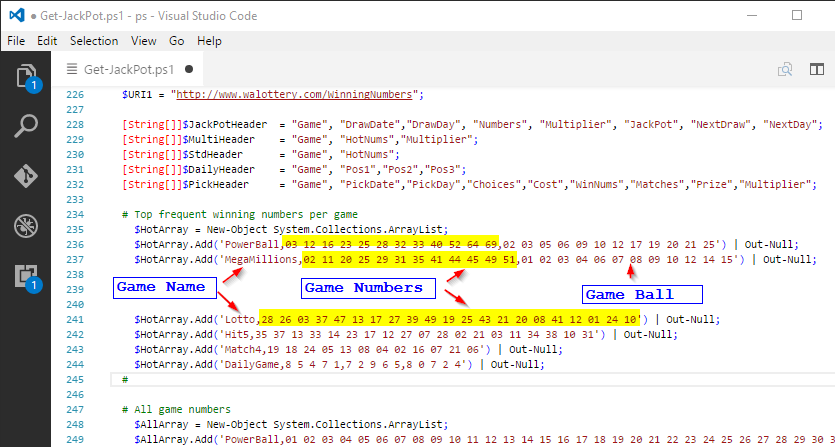
Task: Click line number 226 in the gutter
Action: [x=75, y=95]
